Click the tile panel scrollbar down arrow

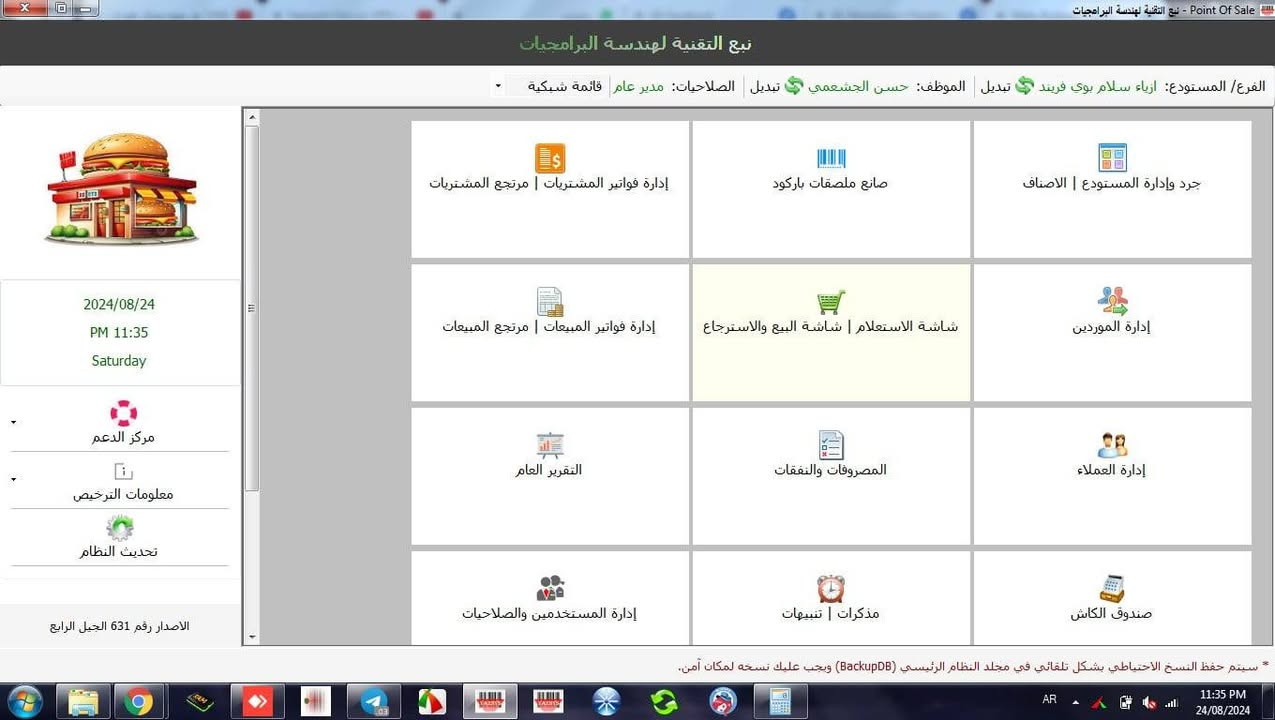pyautogui.click(x=251, y=637)
